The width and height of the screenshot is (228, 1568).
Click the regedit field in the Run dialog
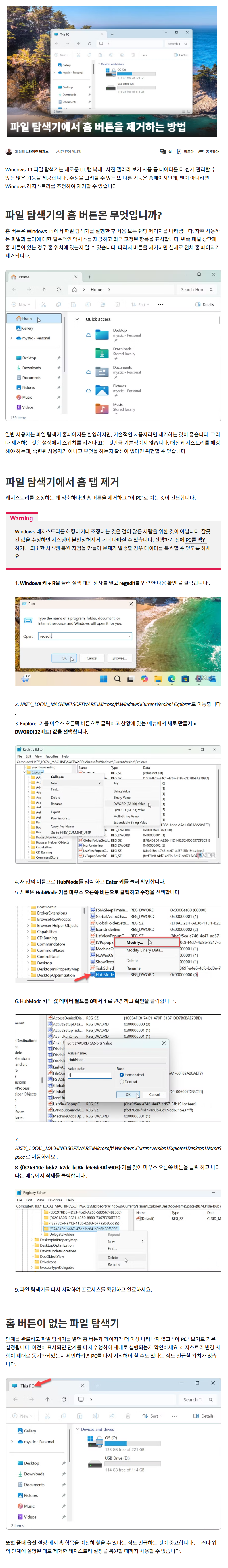click(85, 636)
